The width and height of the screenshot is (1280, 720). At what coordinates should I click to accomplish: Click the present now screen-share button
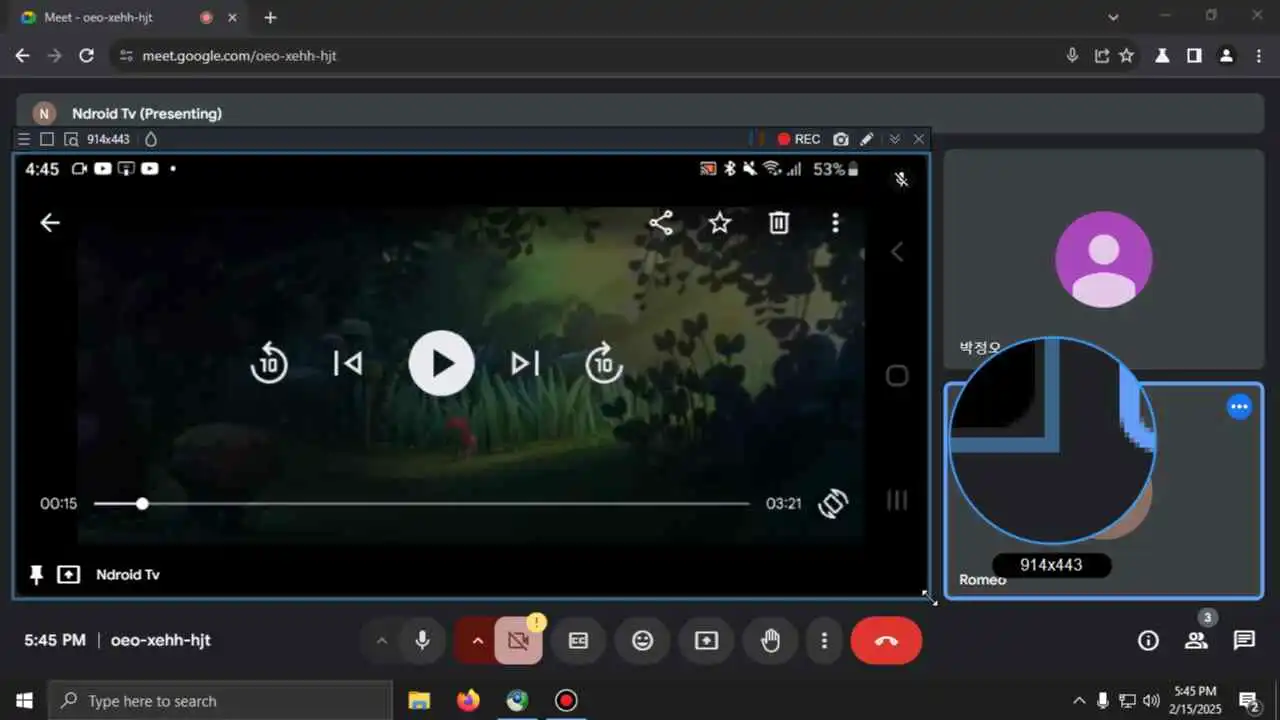[706, 641]
